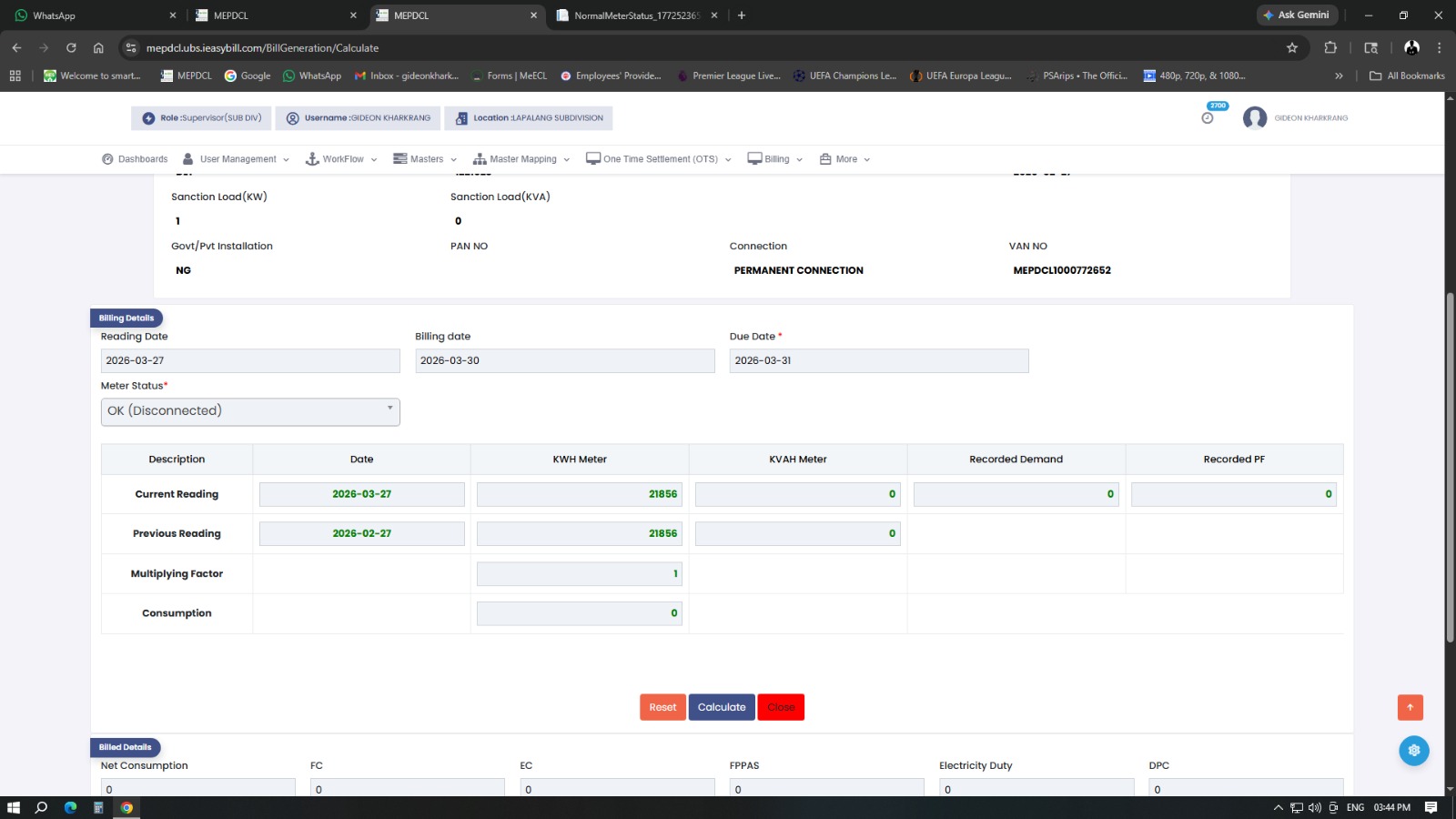The width and height of the screenshot is (1456, 819).
Task: Click the notification clock icon with 2700 badge
Action: point(1208,117)
